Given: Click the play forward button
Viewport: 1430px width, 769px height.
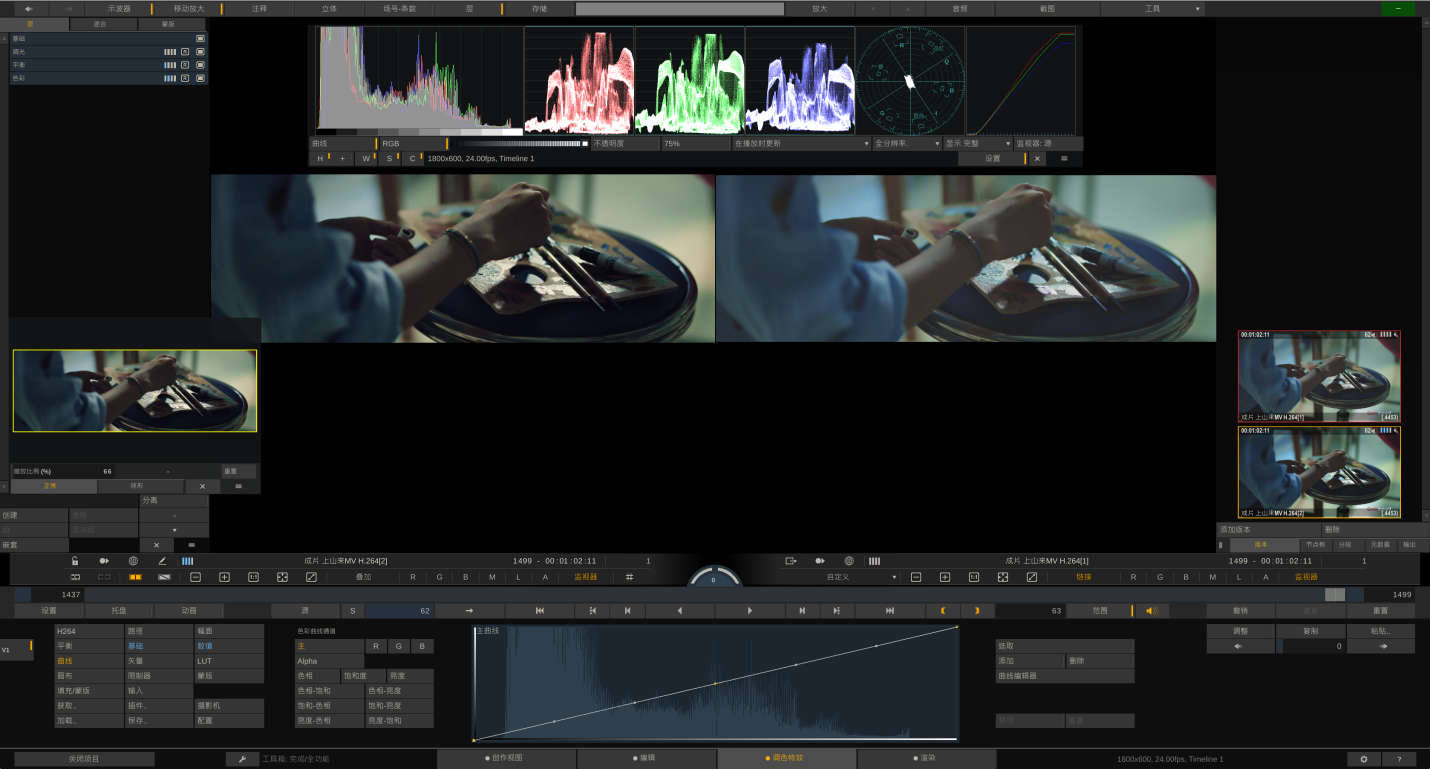Looking at the screenshot, I should click(750, 610).
